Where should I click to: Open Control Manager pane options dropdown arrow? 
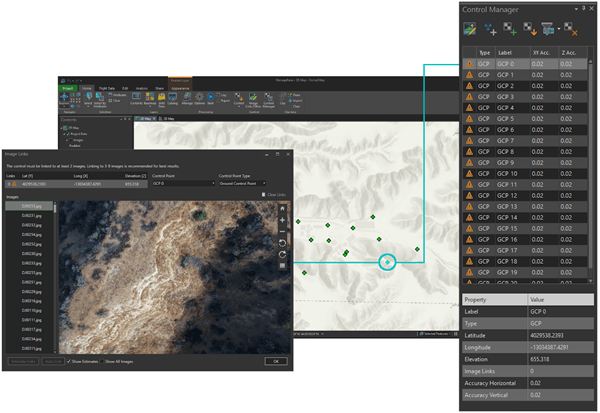coord(576,9)
